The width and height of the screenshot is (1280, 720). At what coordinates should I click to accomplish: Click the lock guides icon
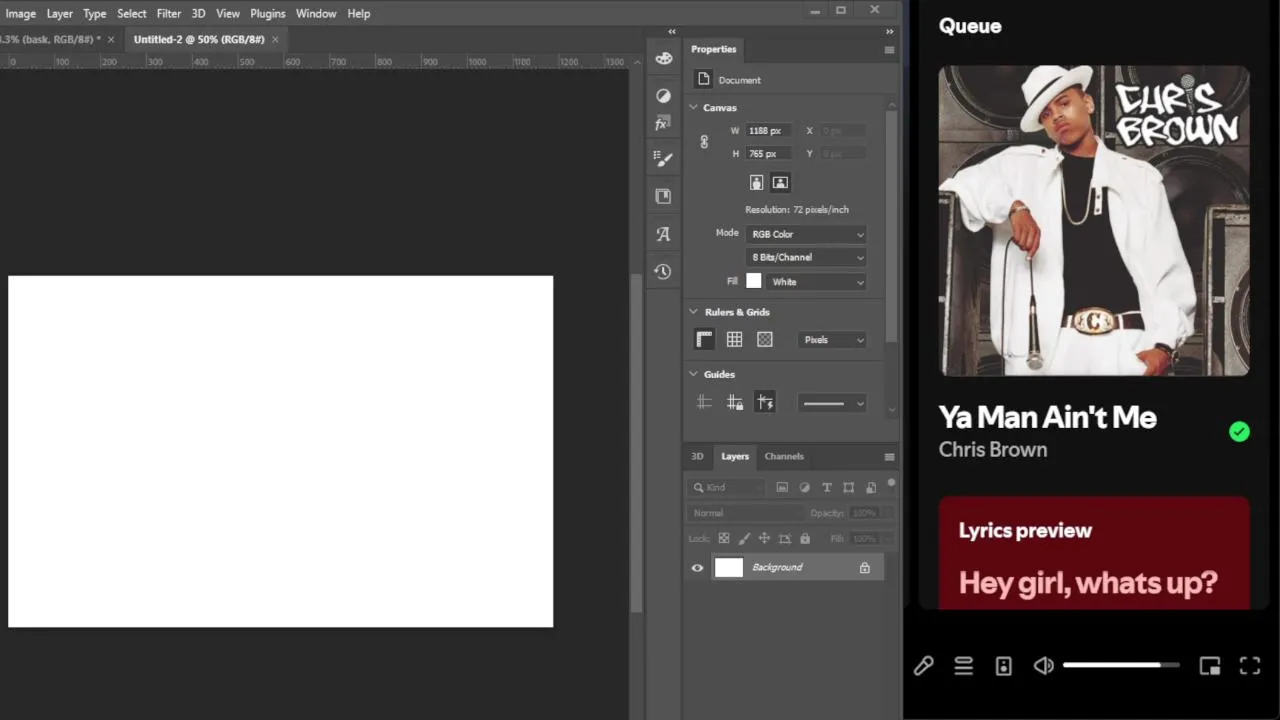734,402
